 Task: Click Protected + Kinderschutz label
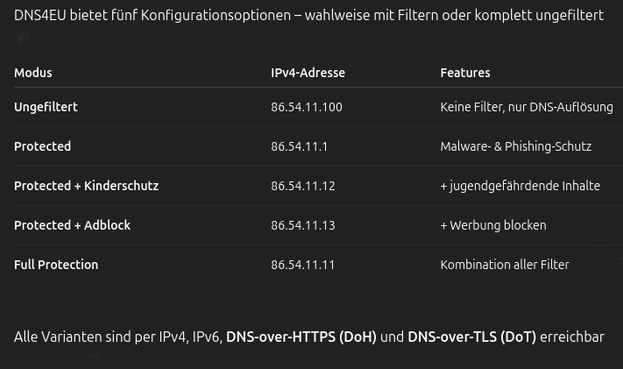click(x=86, y=185)
